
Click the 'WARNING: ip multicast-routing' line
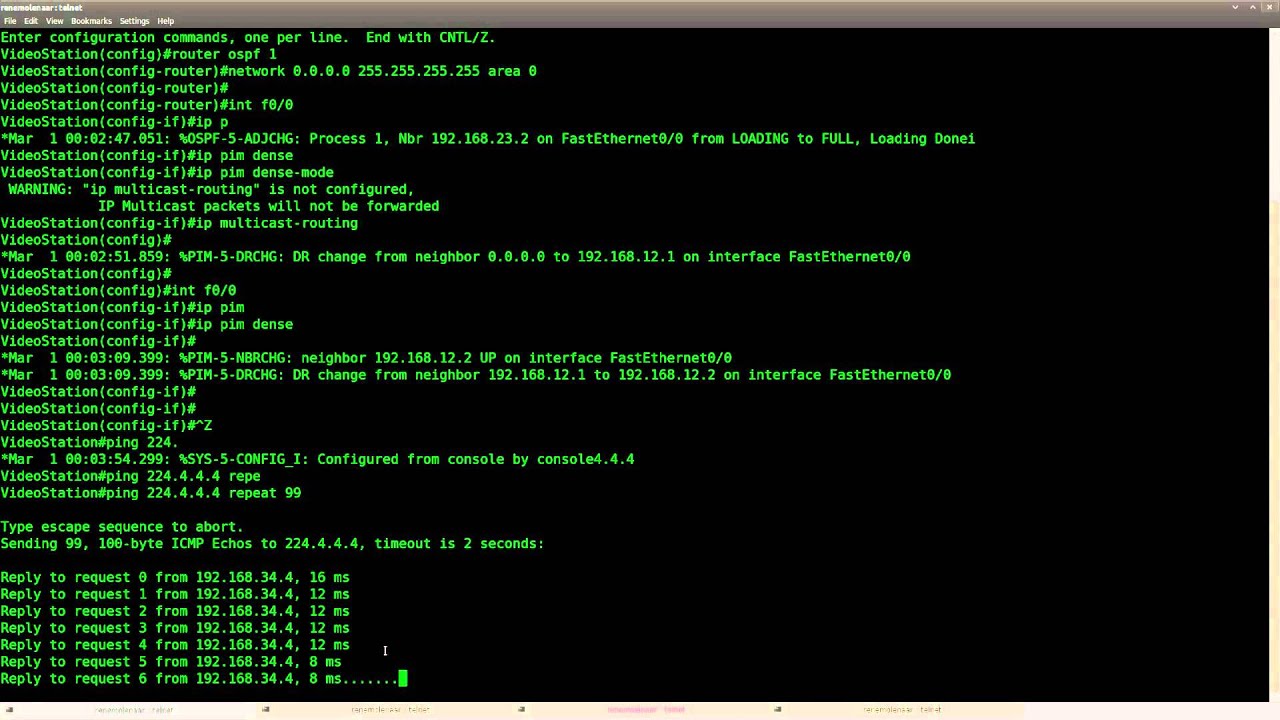tap(210, 189)
